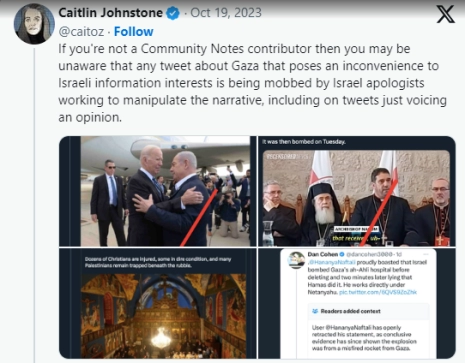Open the Dan Cohen tweet screenshot
This screenshot has width=465, height=363.
point(357,303)
